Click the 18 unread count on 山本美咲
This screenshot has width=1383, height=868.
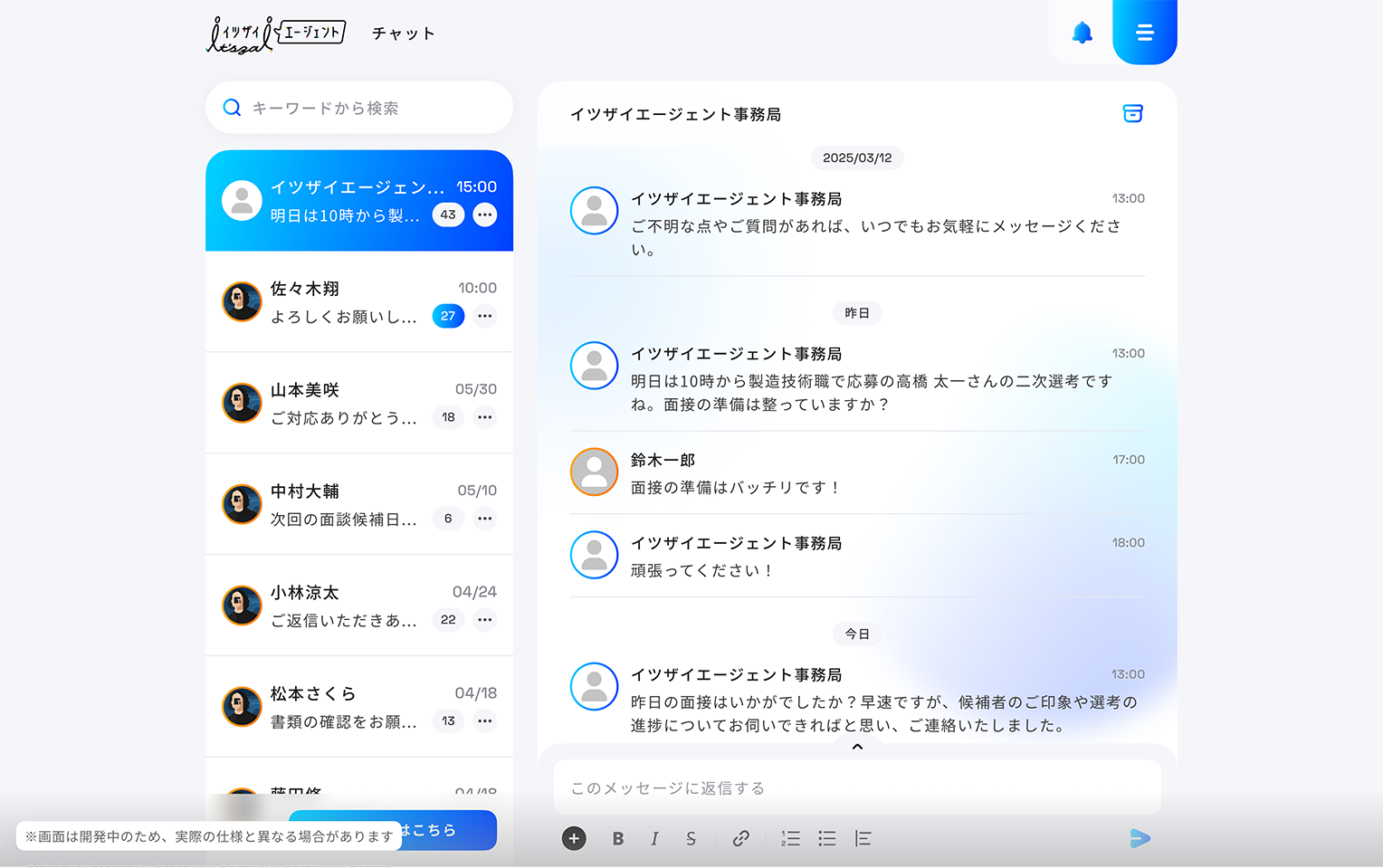(448, 417)
